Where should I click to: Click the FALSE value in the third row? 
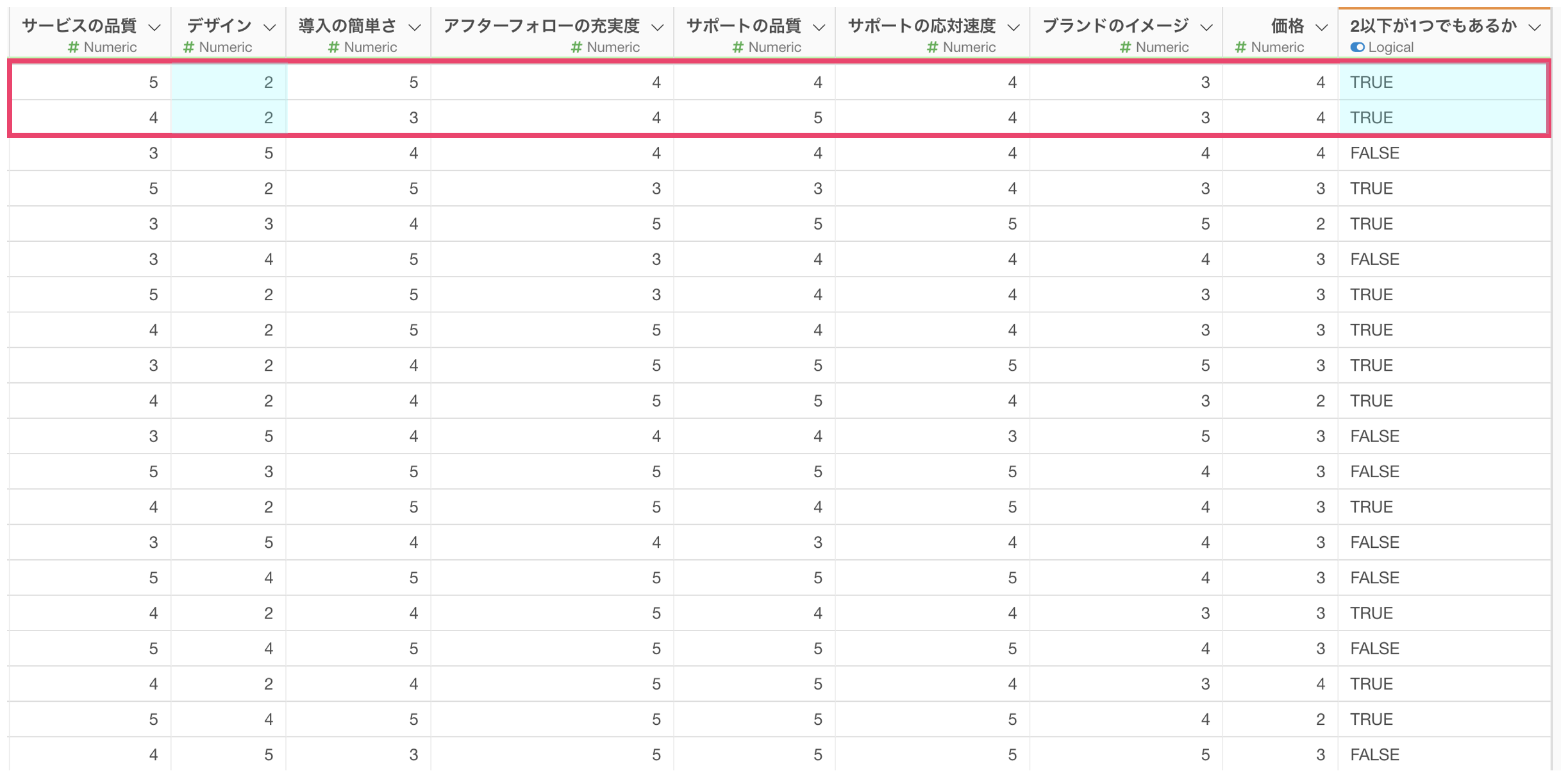point(1374,153)
